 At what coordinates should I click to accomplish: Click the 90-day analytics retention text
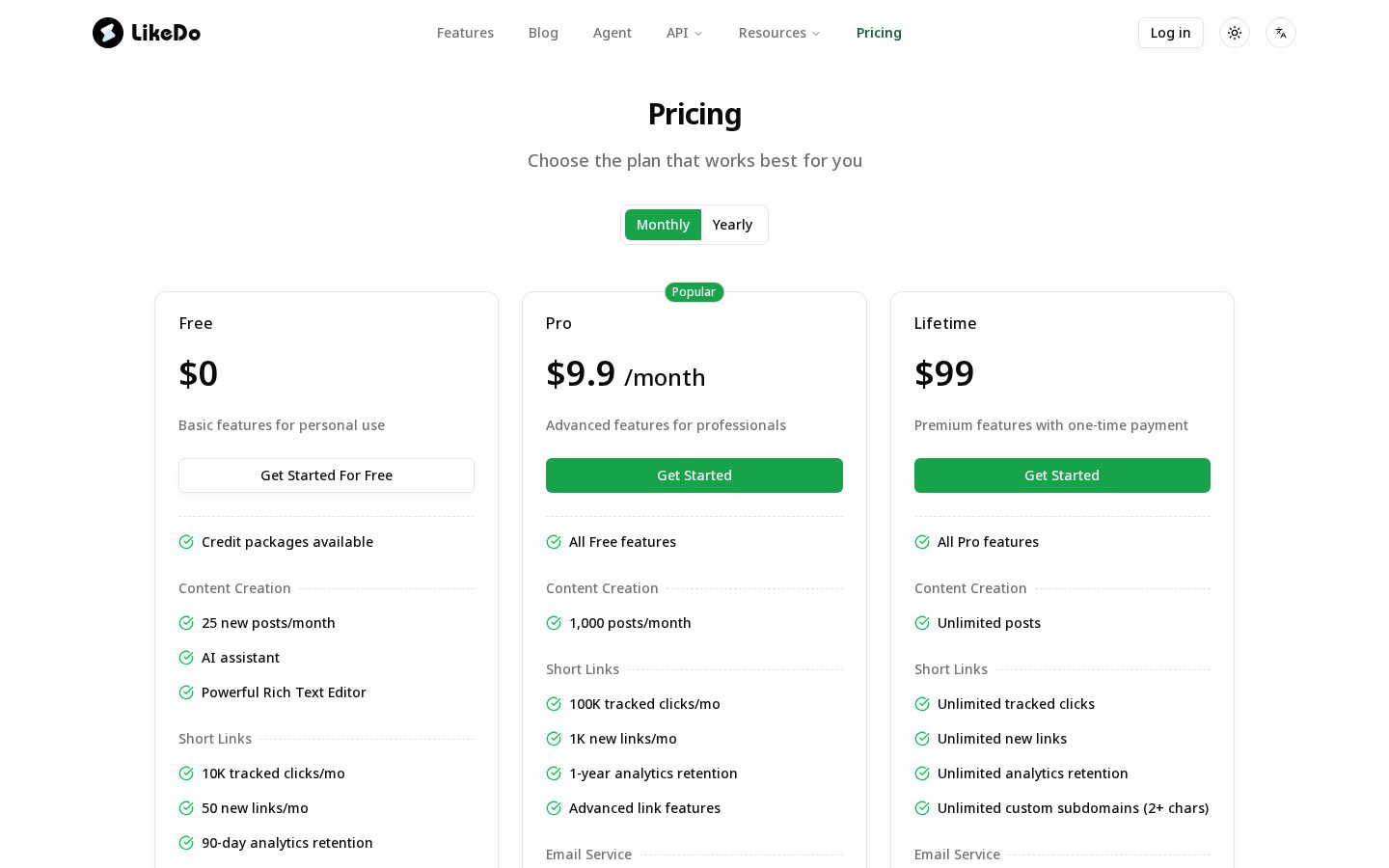click(x=287, y=843)
